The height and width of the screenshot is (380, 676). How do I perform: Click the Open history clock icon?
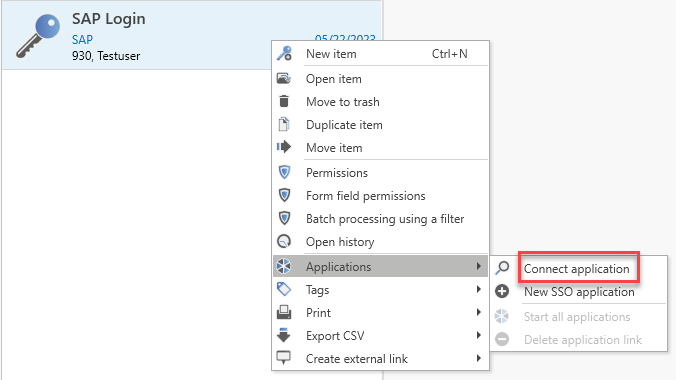click(x=284, y=241)
